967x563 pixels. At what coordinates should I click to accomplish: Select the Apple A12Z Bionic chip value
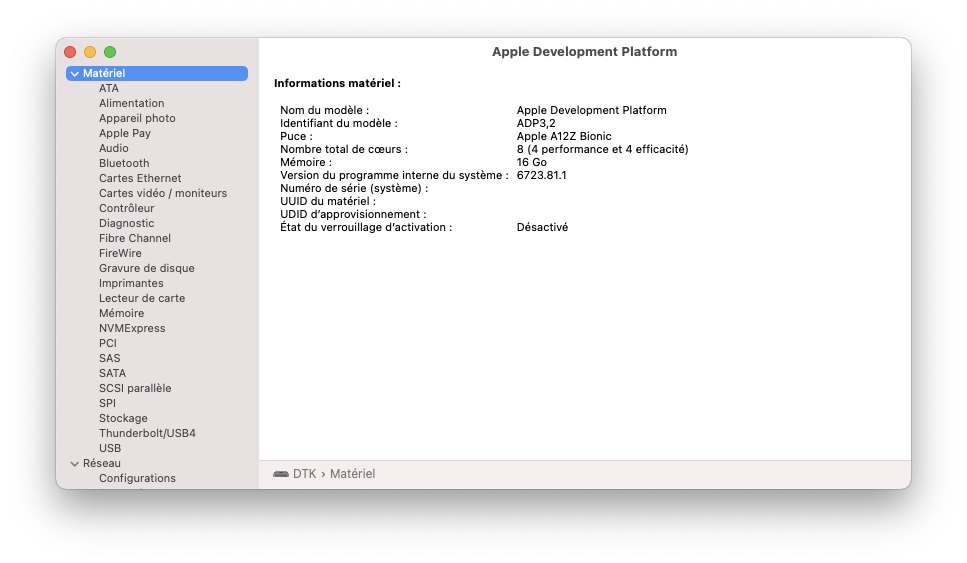point(564,136)
